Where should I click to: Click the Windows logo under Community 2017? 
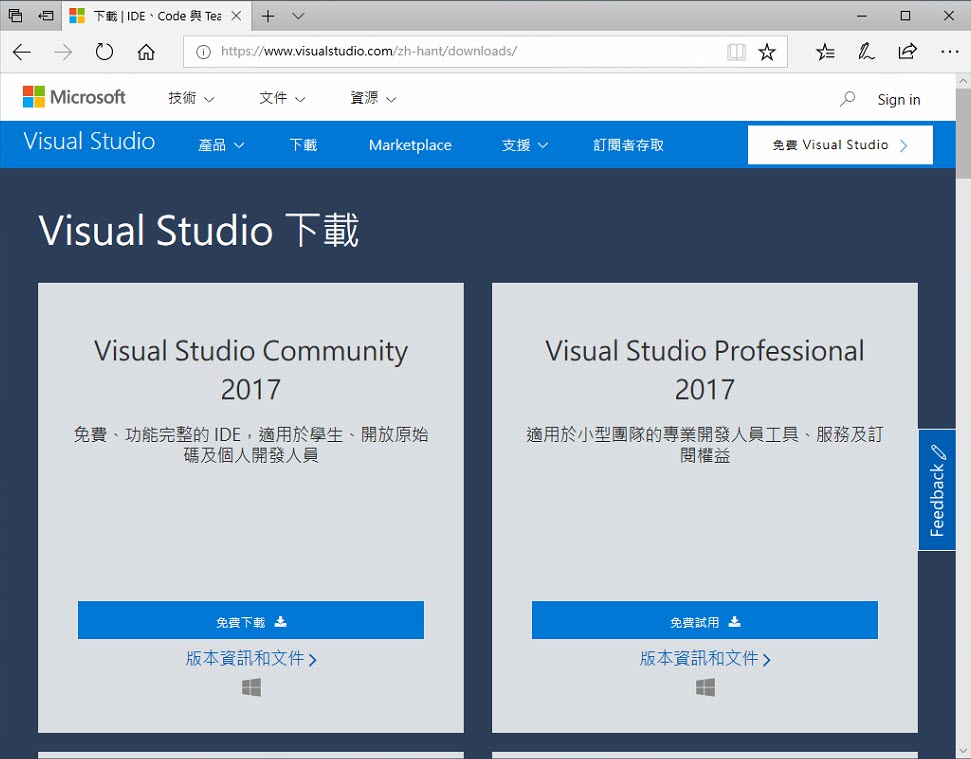click(251, 687)
